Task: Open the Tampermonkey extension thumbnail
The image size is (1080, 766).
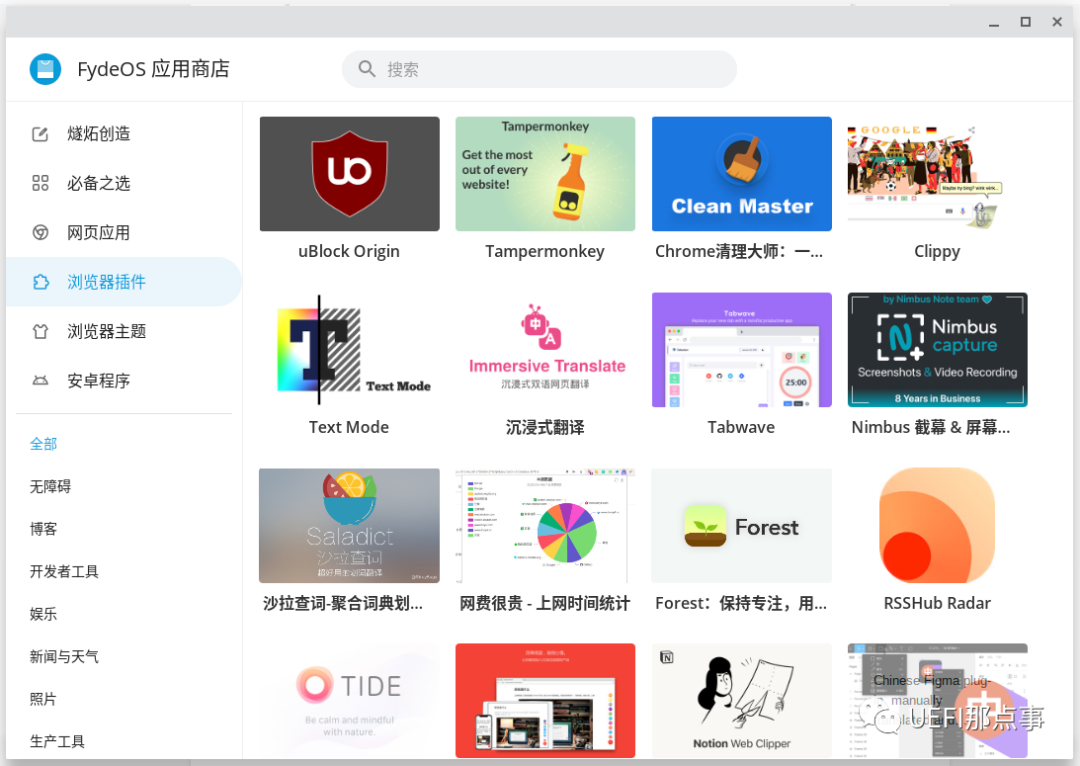Action: (545, 174)
